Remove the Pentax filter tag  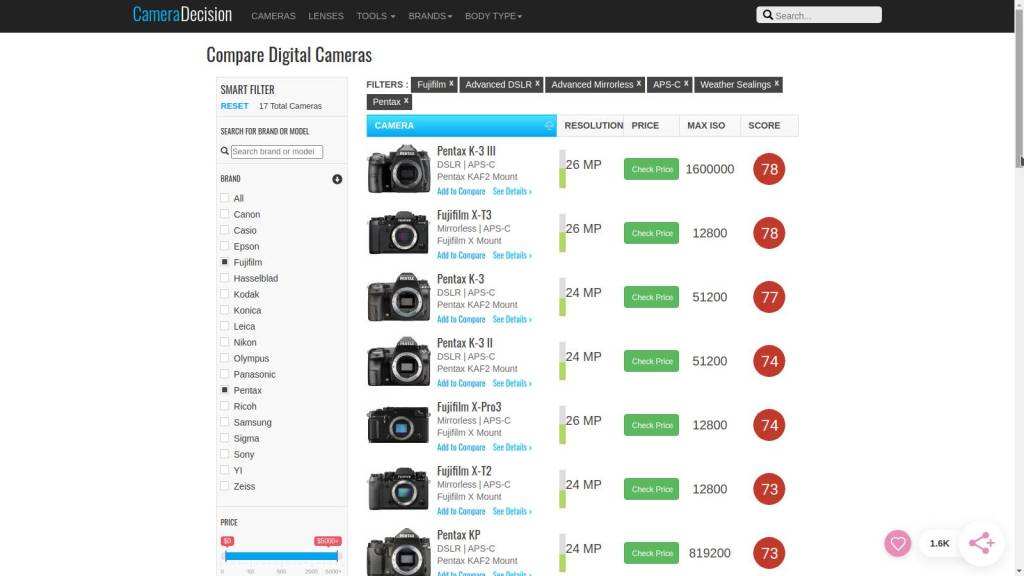[x=406, y=101]
